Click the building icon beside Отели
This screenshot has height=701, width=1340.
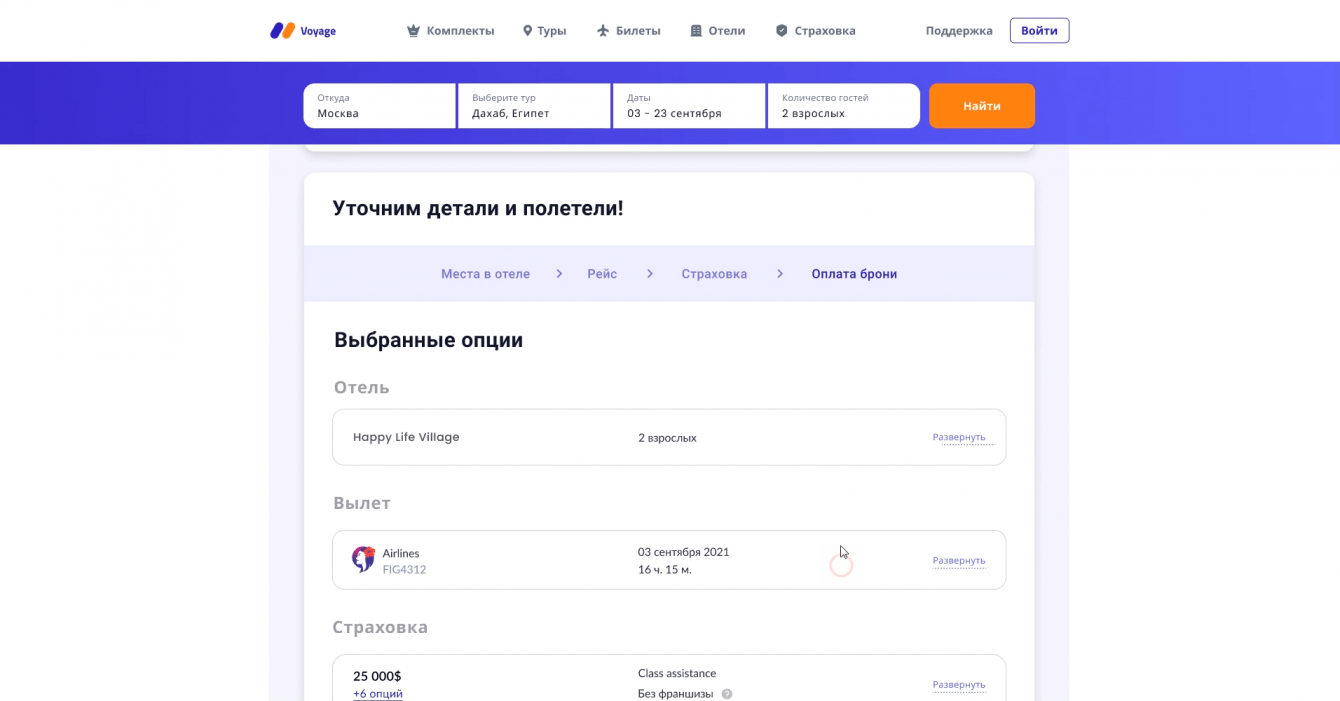pyautogui.click(x=696, y=31)
